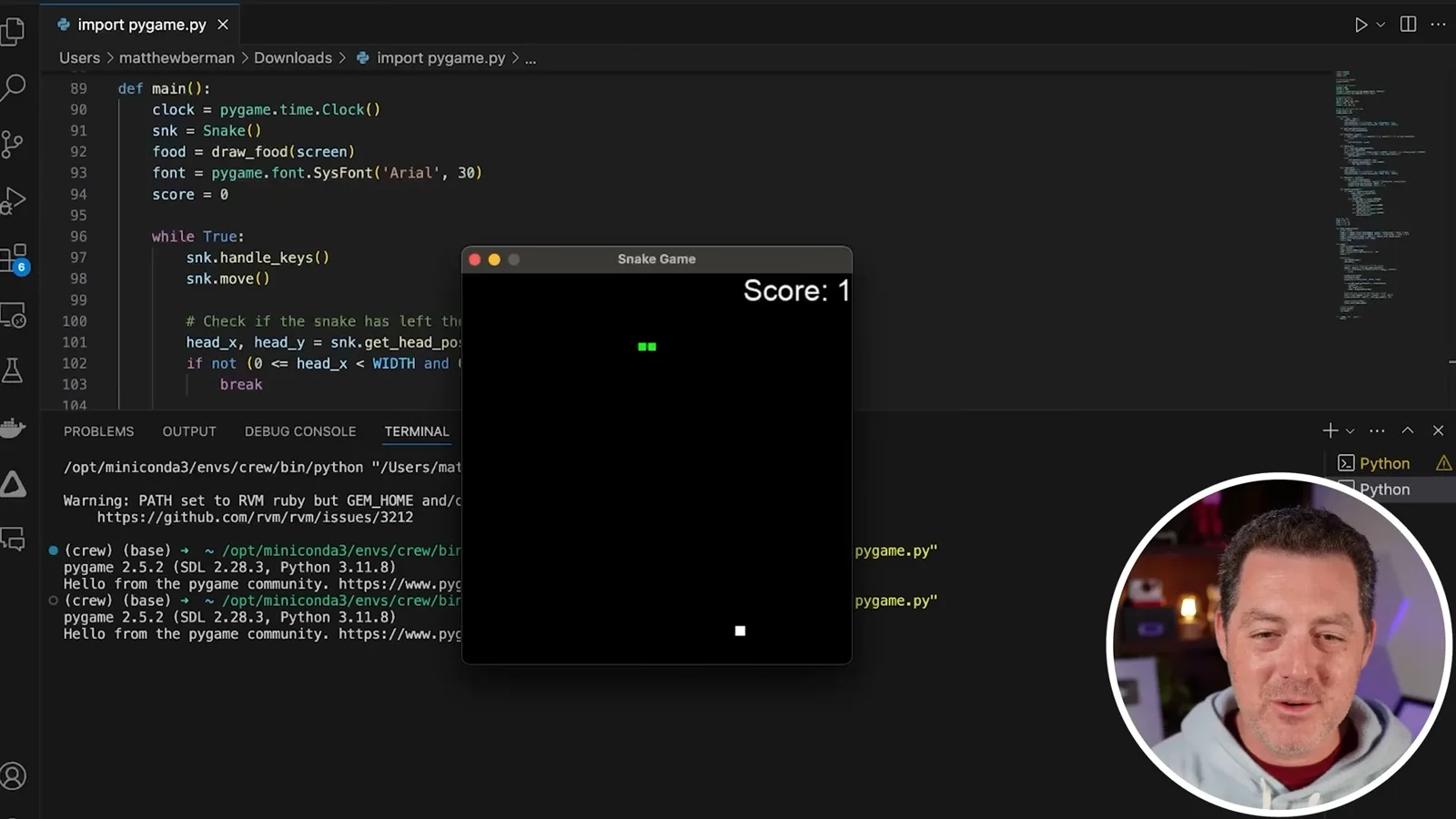Open the Testing flask view
Image resolution: width=1456 pixels, height=819 pixels.
13,370
